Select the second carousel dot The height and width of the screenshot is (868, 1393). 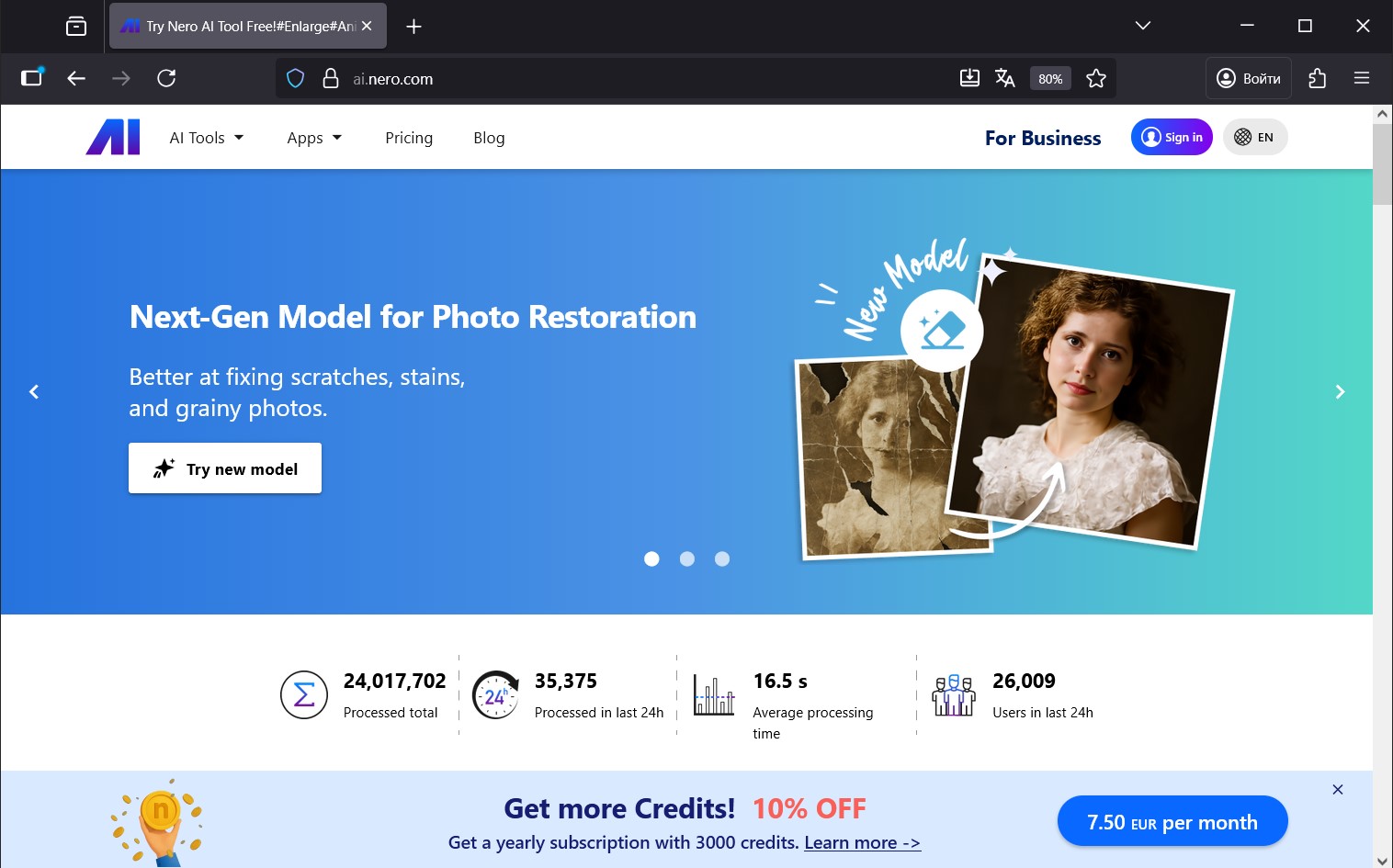[686, 558]
